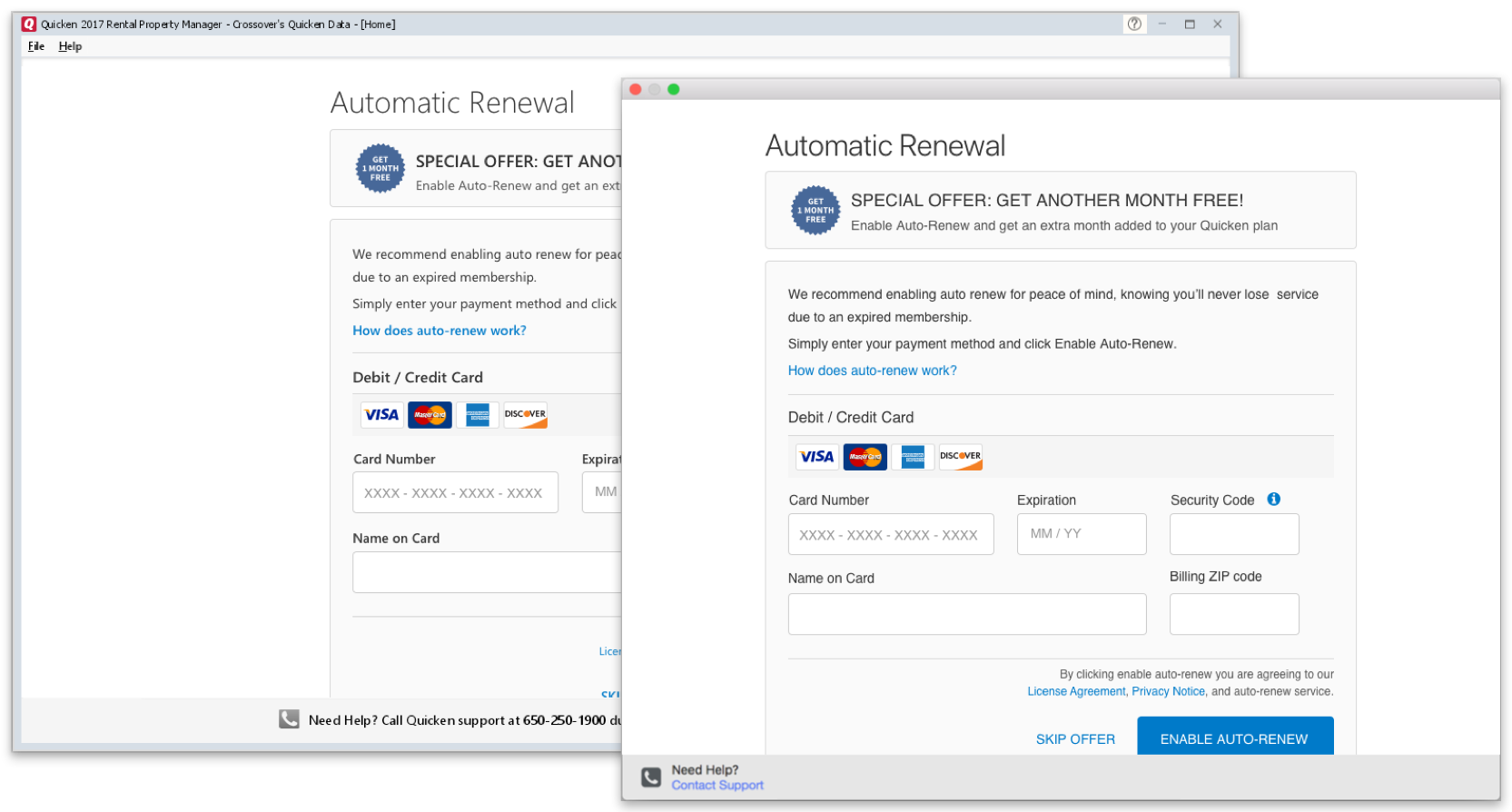Open 'How does auto-renew work?' link in the front window
The height and width of the screenshot is (812, 1512).
click(x=873, y=371)
